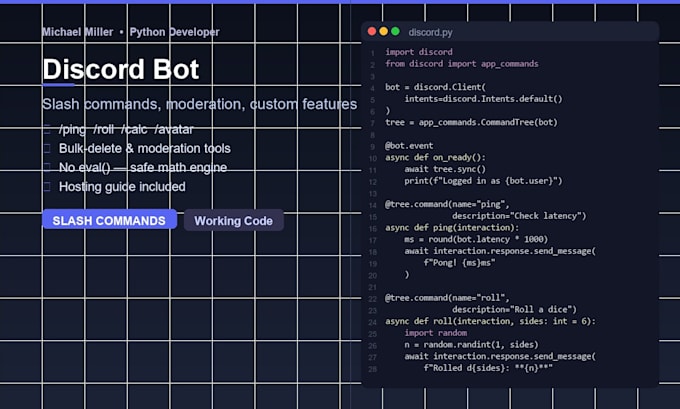
Task: Click code line 'tree = app_commands.CommandTree(bot)'
Action: point(471,122)
